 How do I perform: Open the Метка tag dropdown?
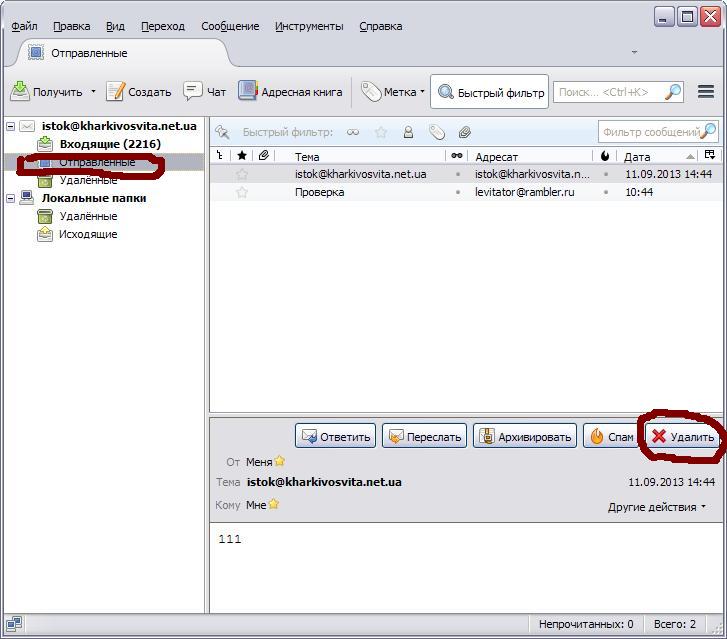click(x=393, y=92)
